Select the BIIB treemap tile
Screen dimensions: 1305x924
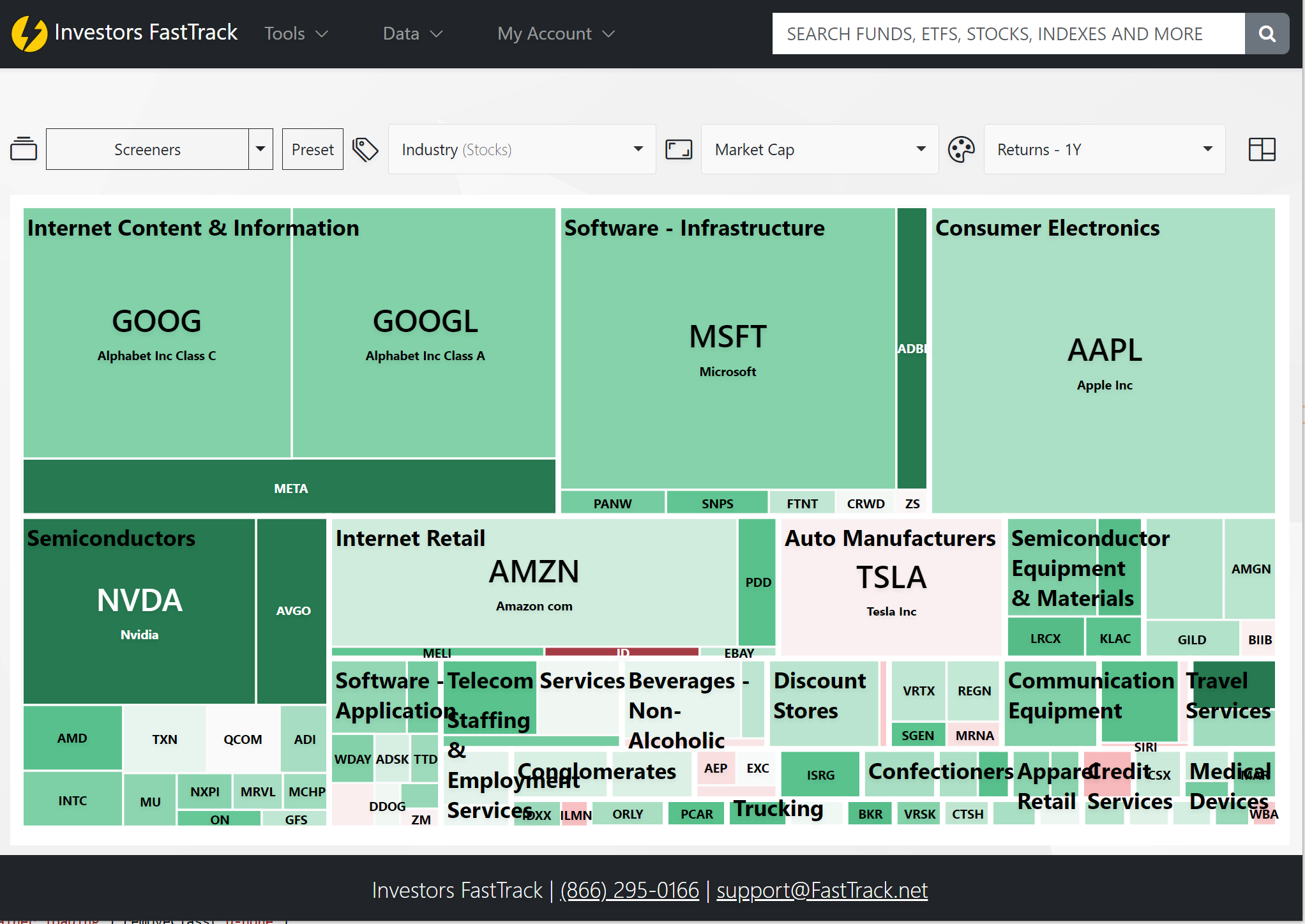click(1259, 639)
